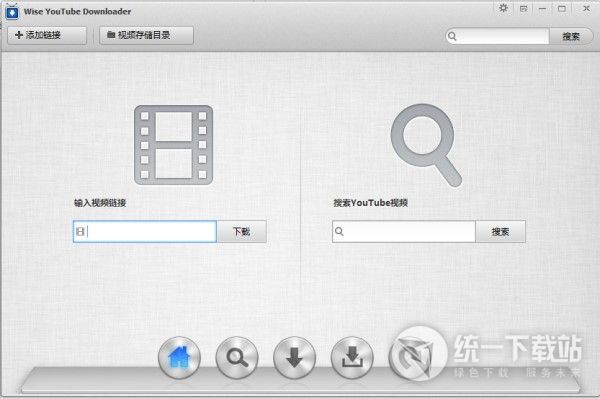Focus the top-right toolbar search box
This screenshot has width=600, height=399.
497,36
